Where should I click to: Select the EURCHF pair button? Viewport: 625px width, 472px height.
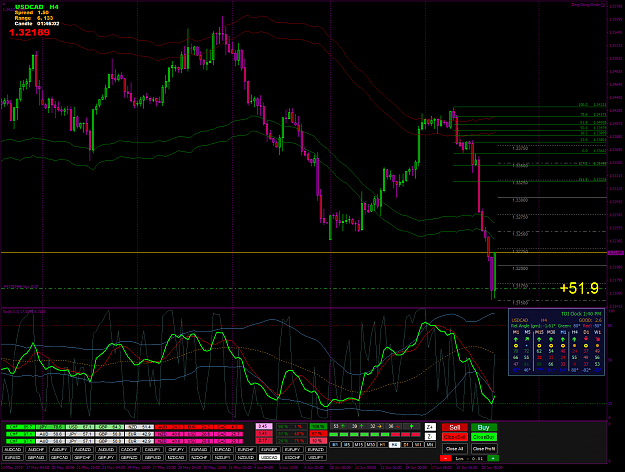pos(246,450)
